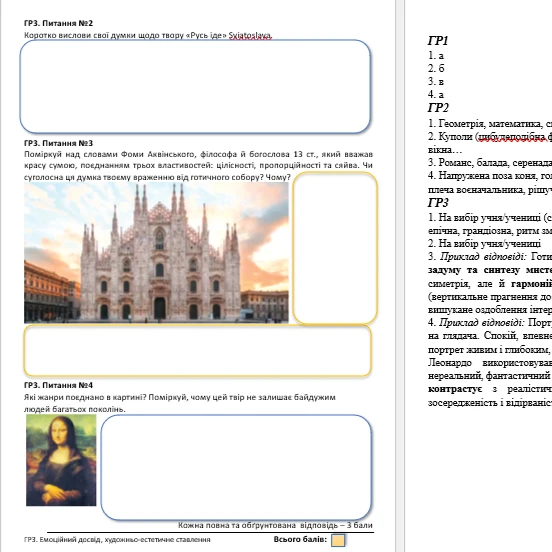The height and width of the screenshot is (552, 552).
Task: Click the heading ГР3. Питання №2
Action: (58, 23)
